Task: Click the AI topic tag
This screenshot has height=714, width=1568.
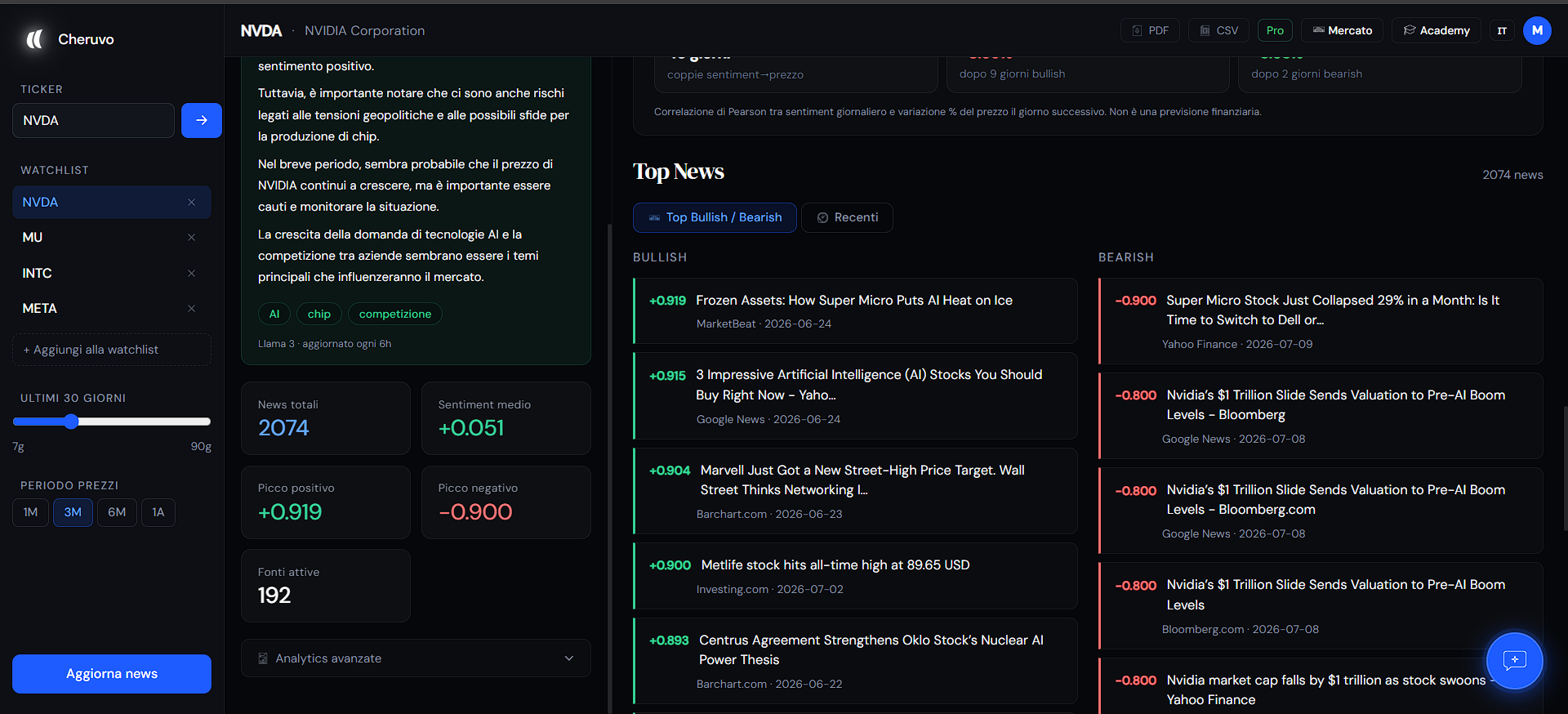Action: (x=274, y=314)
